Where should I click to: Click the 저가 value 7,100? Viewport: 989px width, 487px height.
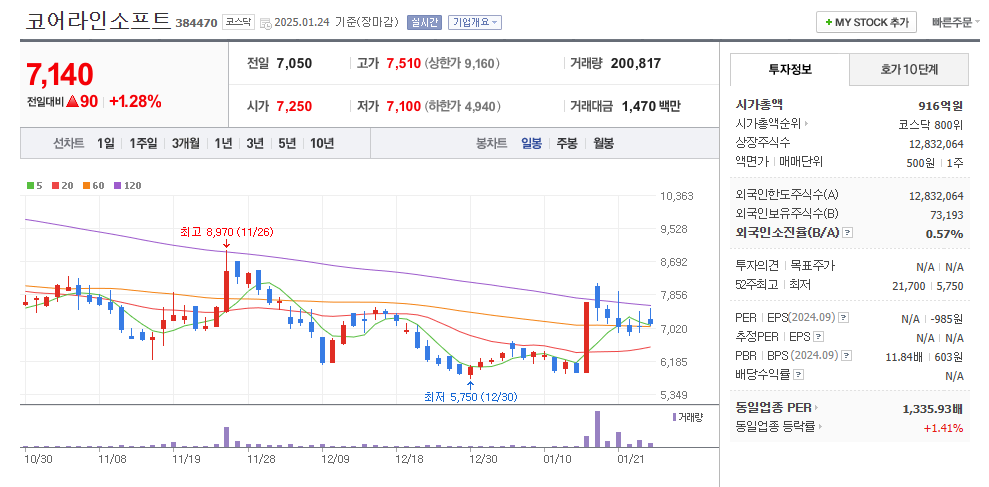[403, 106]
